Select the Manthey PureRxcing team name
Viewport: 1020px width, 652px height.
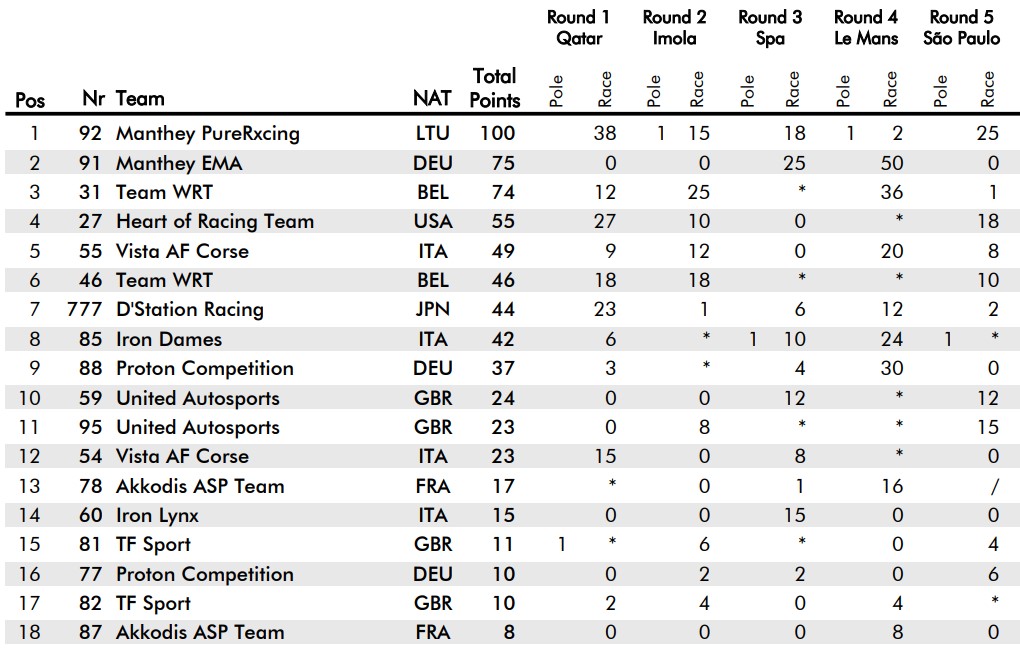pyautogui.click(x=207, y=133)
